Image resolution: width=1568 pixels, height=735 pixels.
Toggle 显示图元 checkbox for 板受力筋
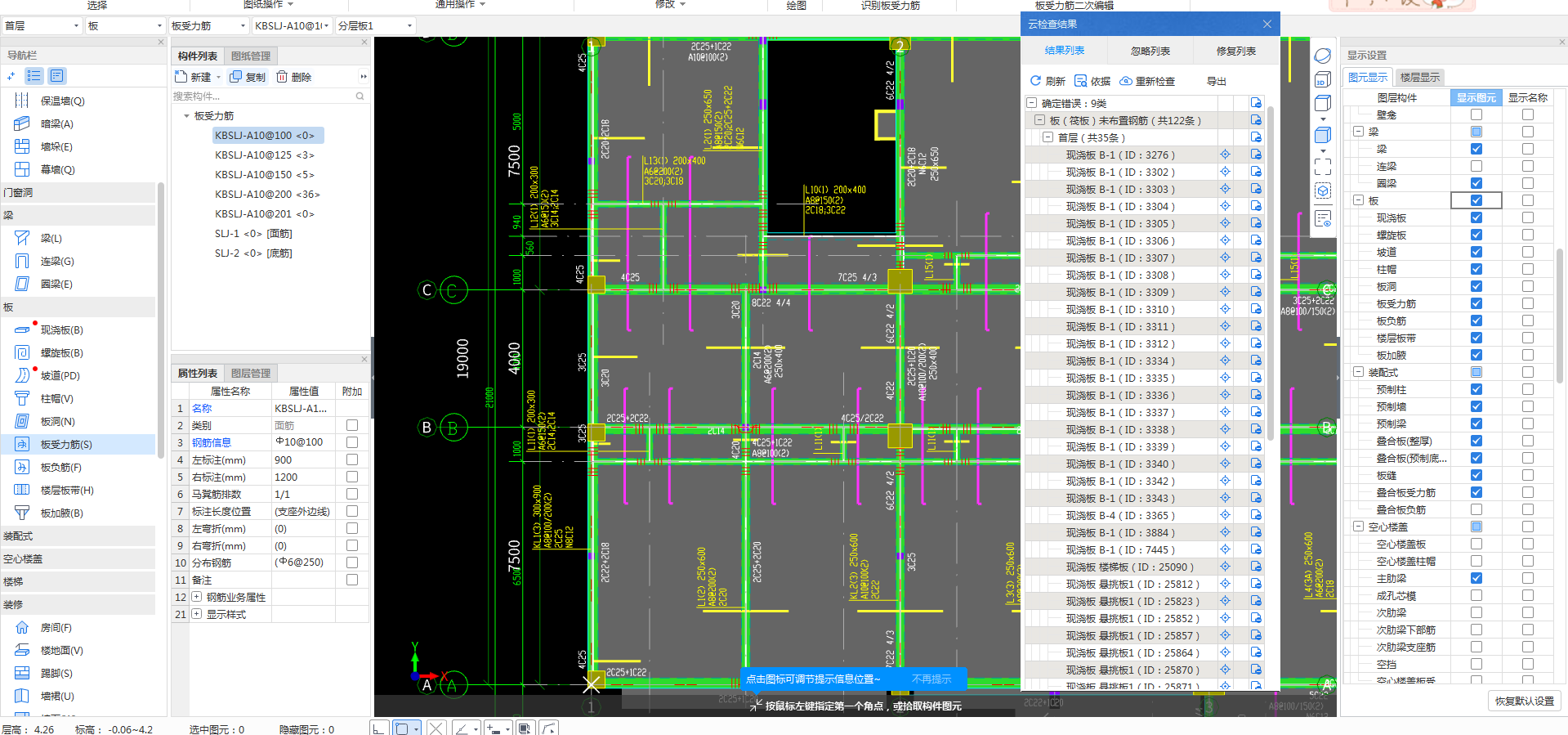[x=1476, y=303]
